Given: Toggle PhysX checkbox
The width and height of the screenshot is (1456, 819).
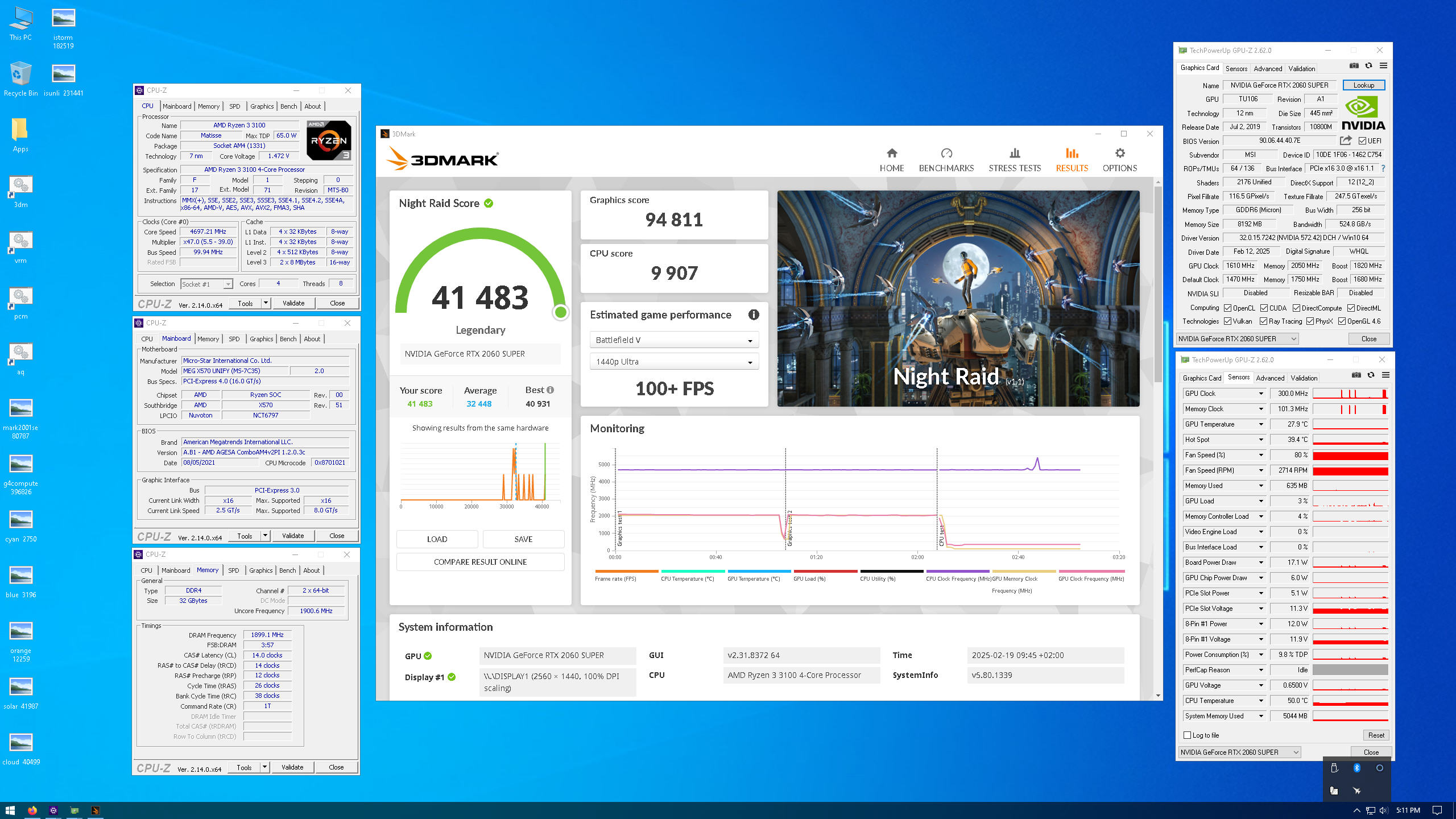Looking at the screenshot, I should 1310,321.
